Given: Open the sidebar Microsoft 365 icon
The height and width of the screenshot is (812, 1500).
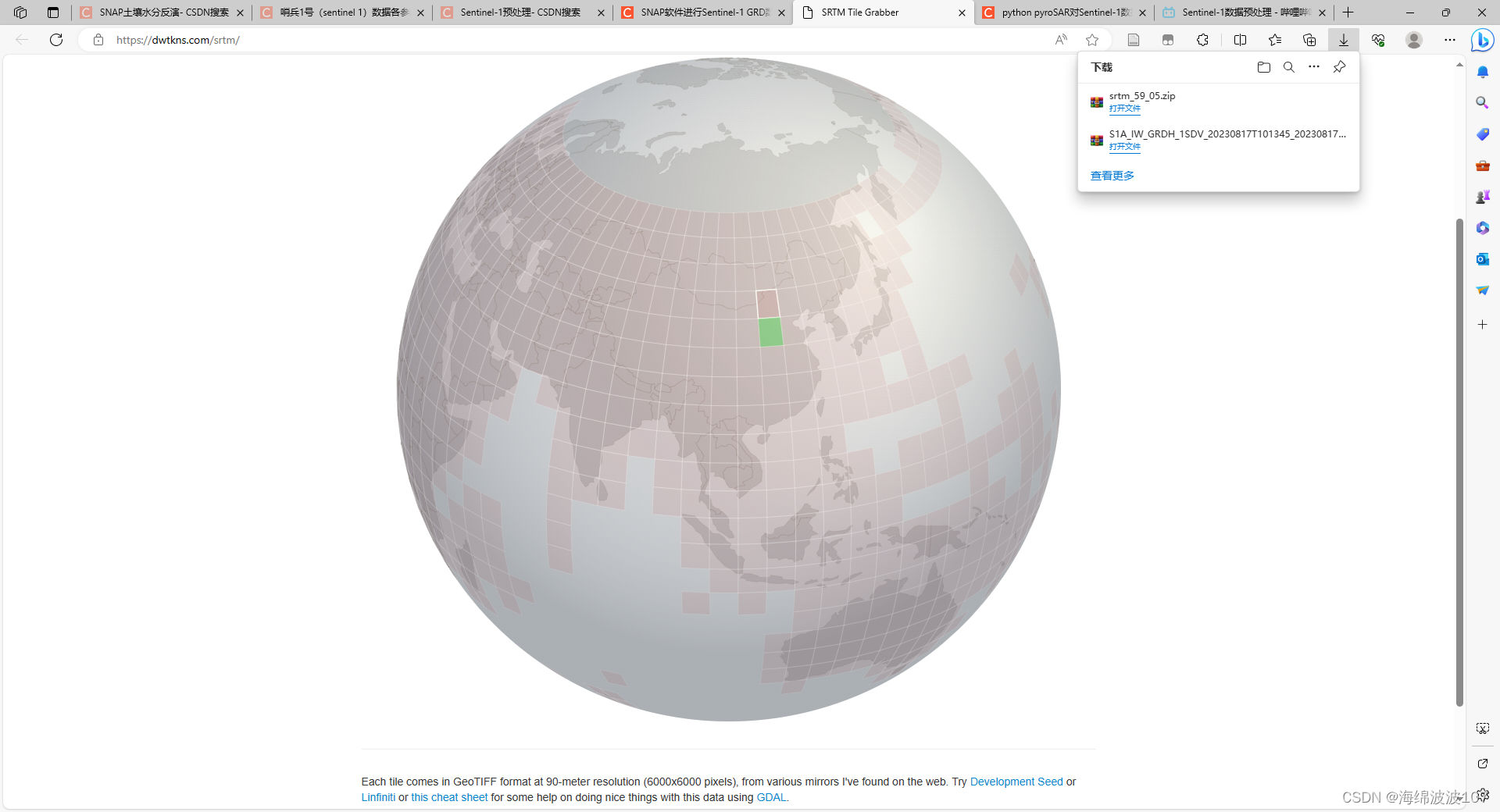Looking at the screenshot, I should pos(1483,228).
